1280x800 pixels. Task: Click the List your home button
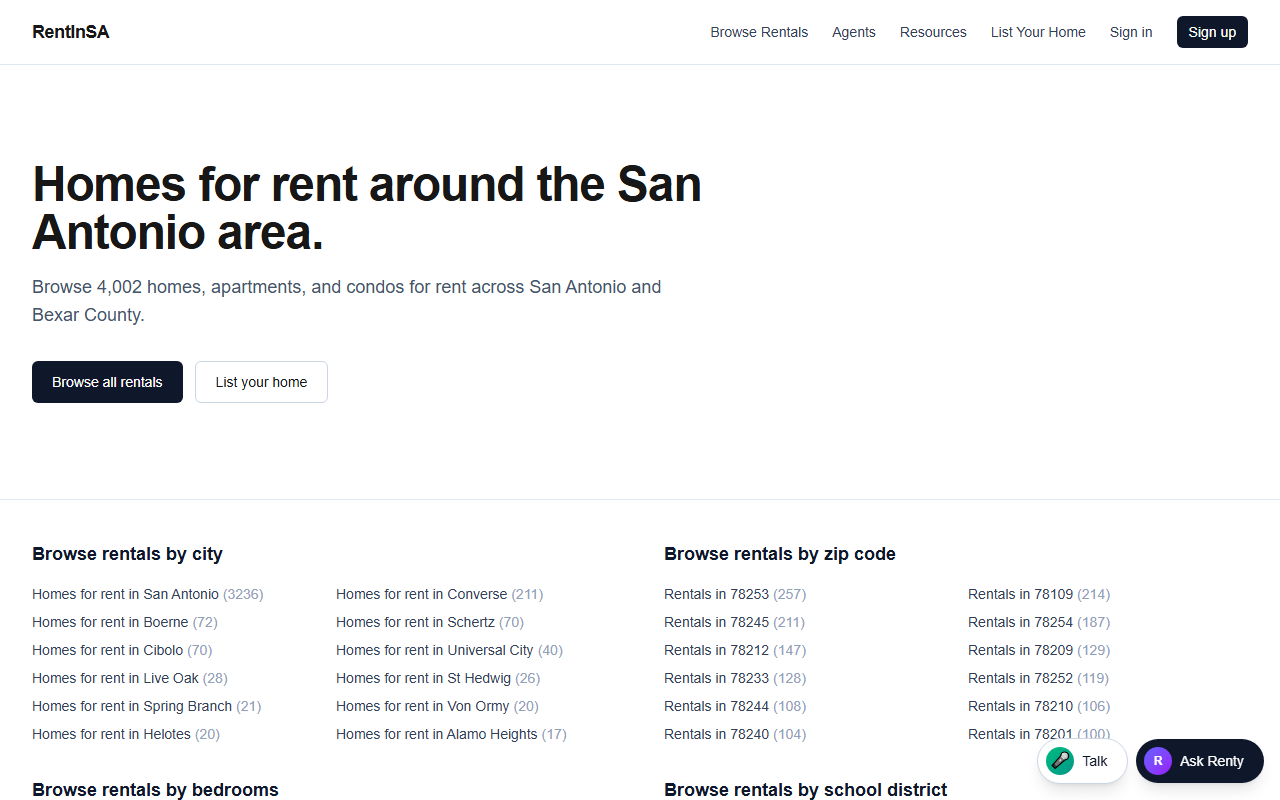[x=261, y=382]
